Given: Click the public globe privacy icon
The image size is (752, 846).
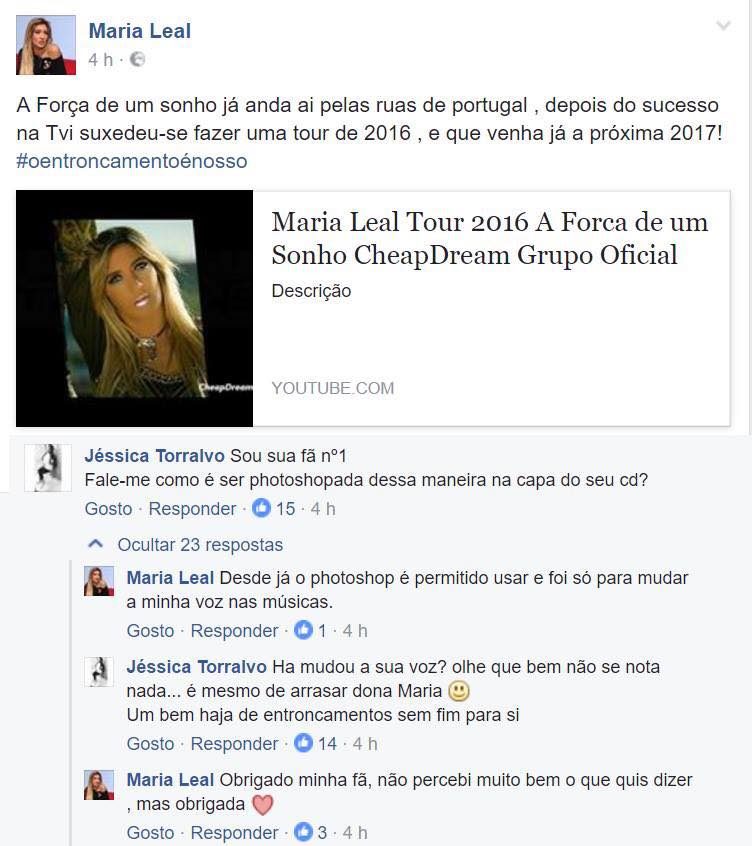Looking at the screenshot, I should click(x=138, y=59).
